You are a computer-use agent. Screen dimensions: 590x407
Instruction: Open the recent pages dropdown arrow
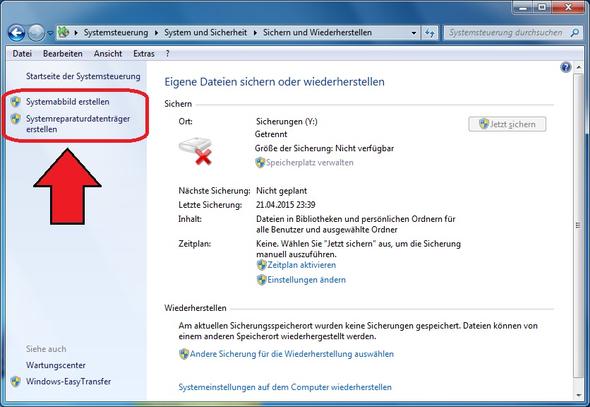click(x=50, y=33)
